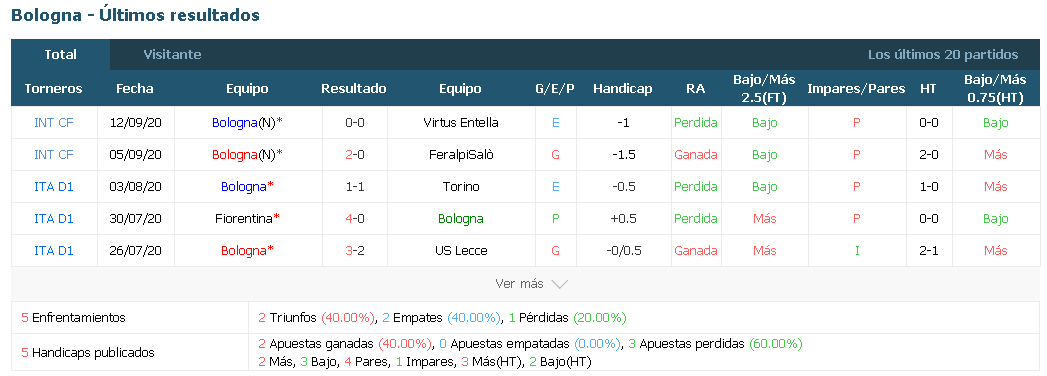Switch to the Visitante tab
Image resolution: width=1047 pixels, height=376 pixels.
point(172,55)
